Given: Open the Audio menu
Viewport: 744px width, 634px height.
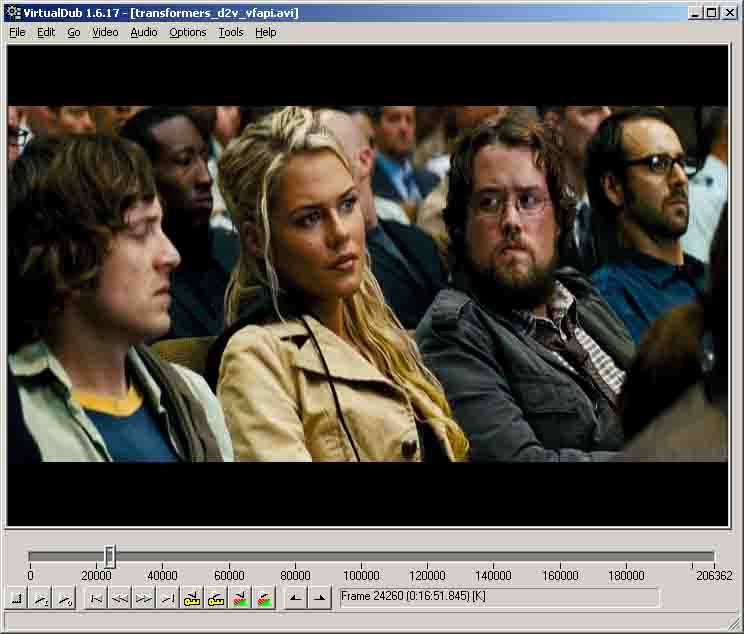Looking at the screenshot, I should (144, 32).
